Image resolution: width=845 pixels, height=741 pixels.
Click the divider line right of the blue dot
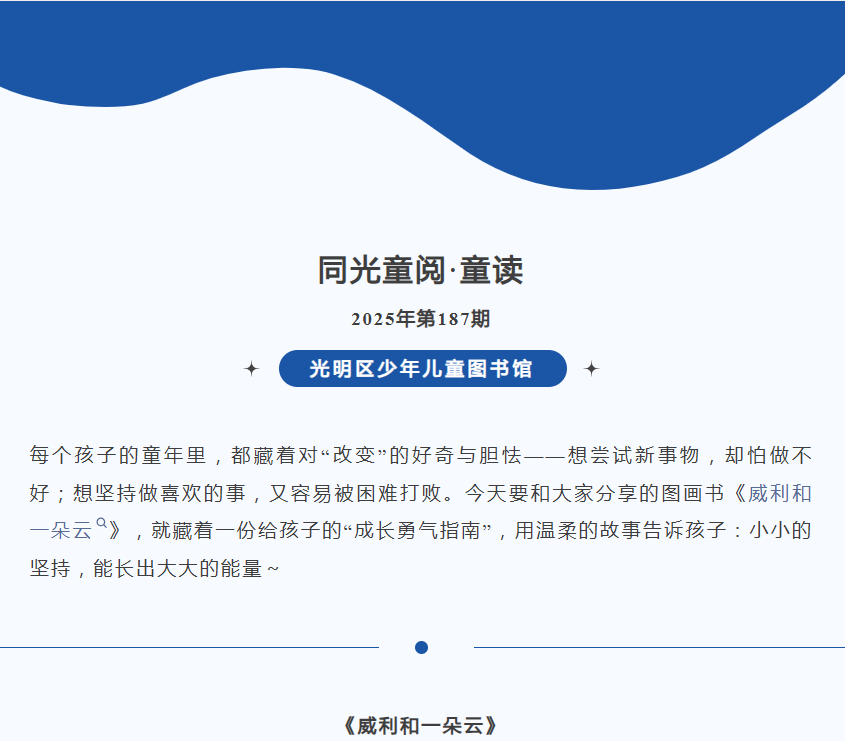(658, 647)
